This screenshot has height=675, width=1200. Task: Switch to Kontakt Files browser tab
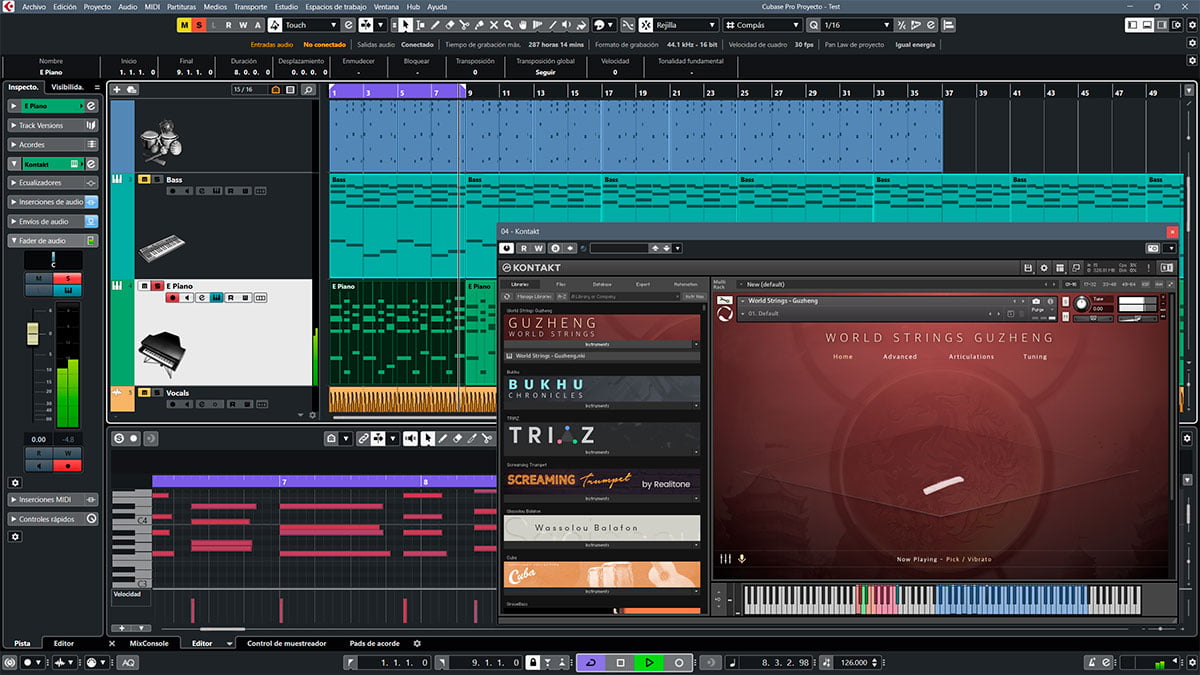pos(560,285)
